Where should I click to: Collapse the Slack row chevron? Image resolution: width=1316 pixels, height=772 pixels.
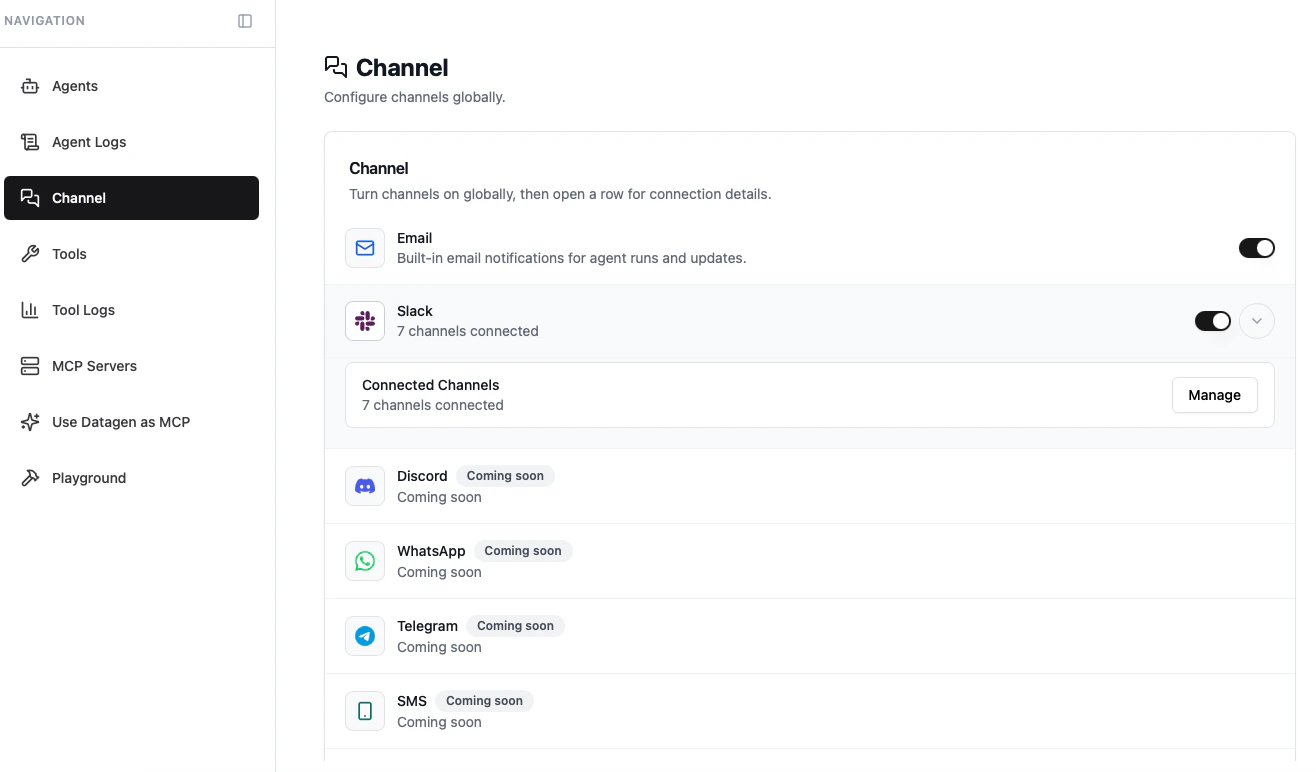[x=1257, y=321]
